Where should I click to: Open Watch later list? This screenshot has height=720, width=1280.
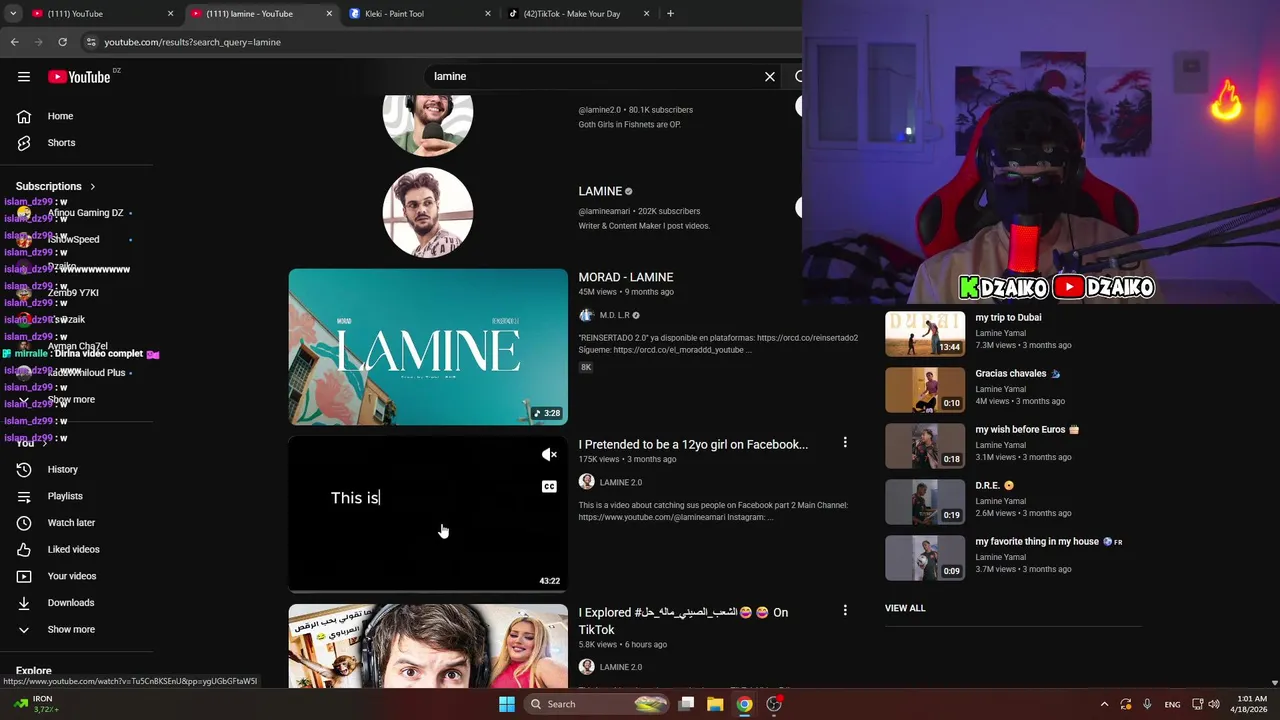click(x=71, y=523)
